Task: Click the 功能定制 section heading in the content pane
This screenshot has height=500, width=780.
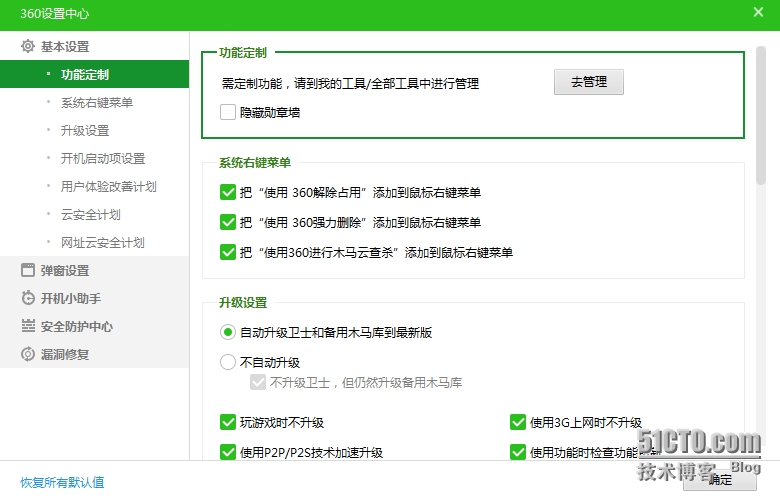Action: [243, 52]
